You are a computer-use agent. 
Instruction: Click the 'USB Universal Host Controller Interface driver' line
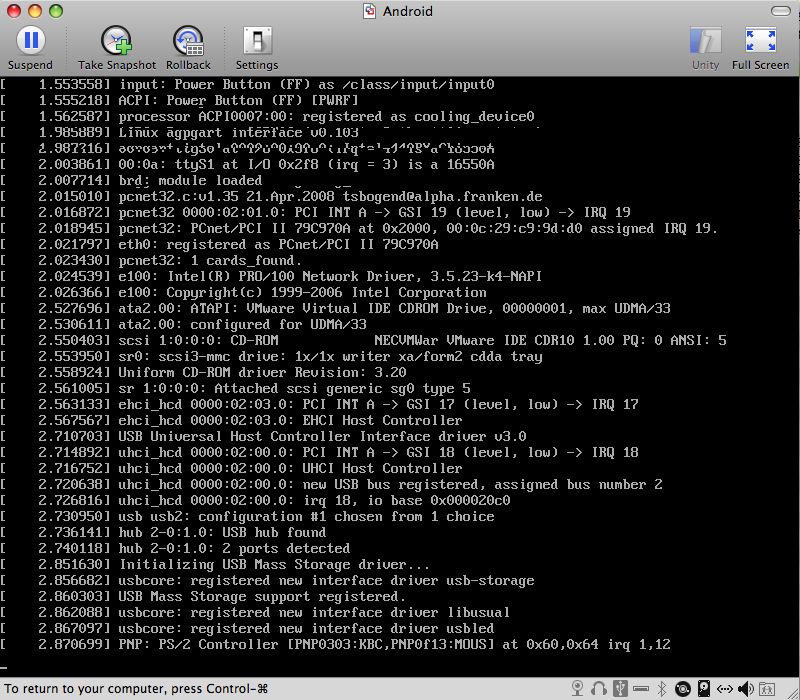pos(322,436)
